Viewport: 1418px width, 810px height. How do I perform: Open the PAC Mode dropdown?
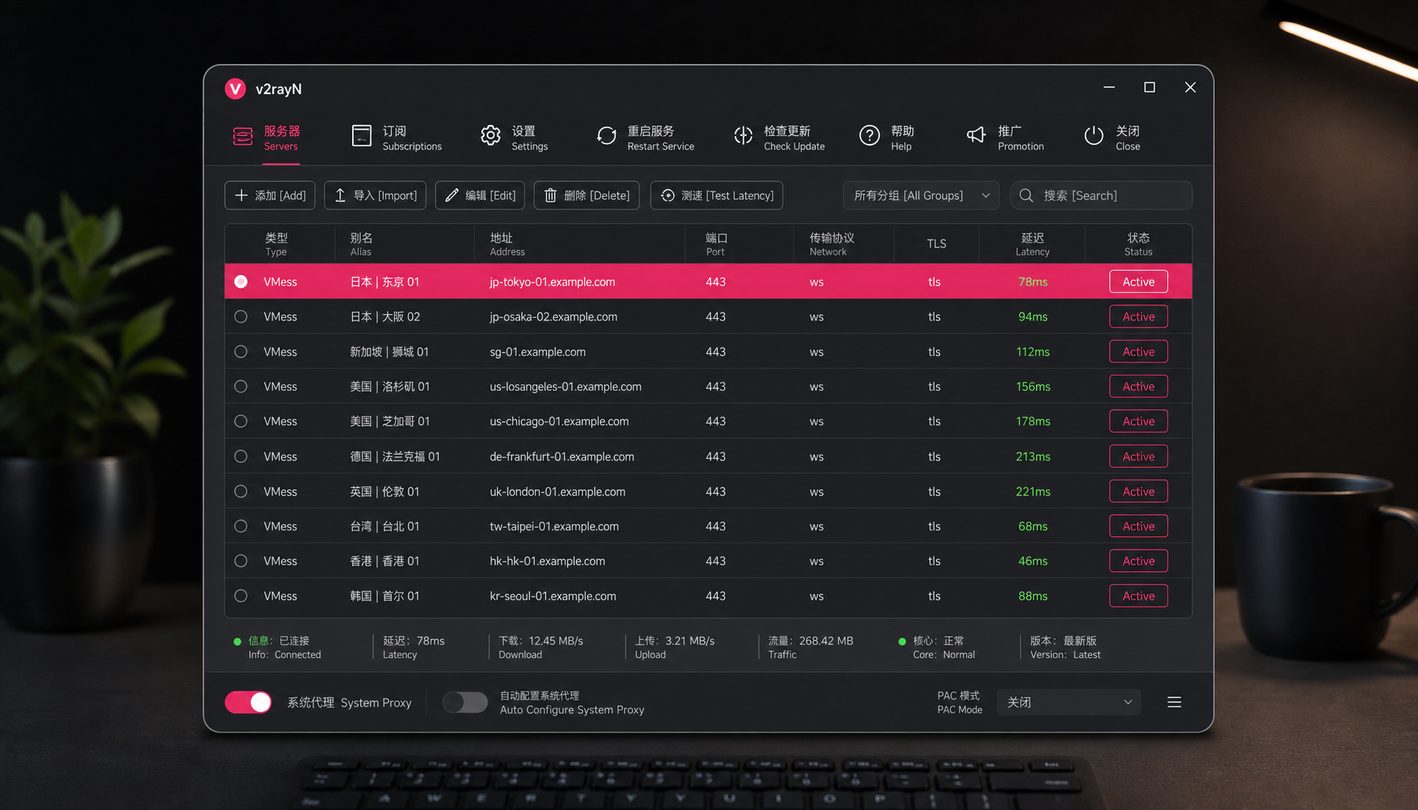pyautogui.click(x=1068, y=702)
